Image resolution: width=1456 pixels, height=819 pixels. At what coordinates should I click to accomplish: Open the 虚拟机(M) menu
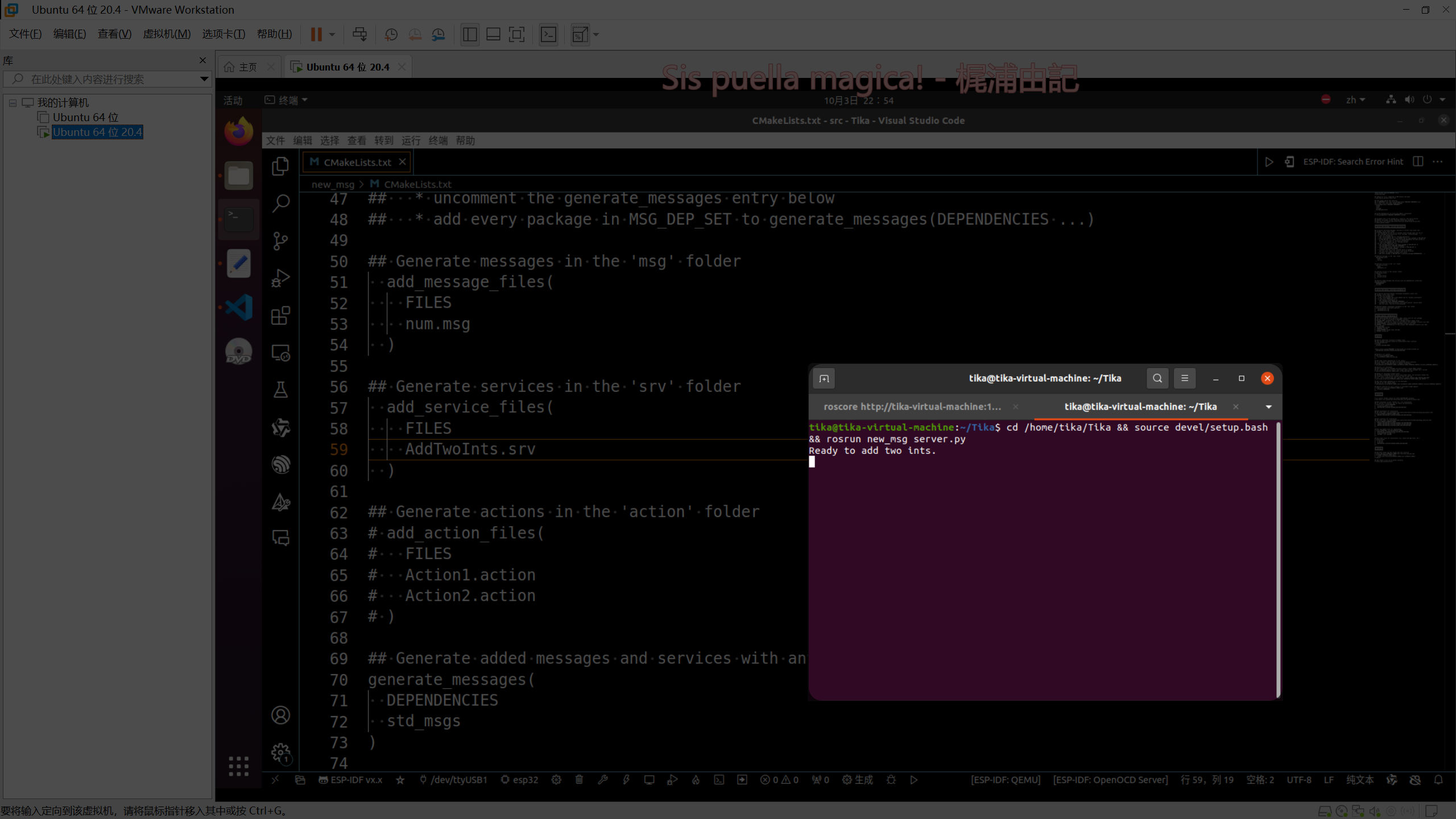click(x=166, y=34)
